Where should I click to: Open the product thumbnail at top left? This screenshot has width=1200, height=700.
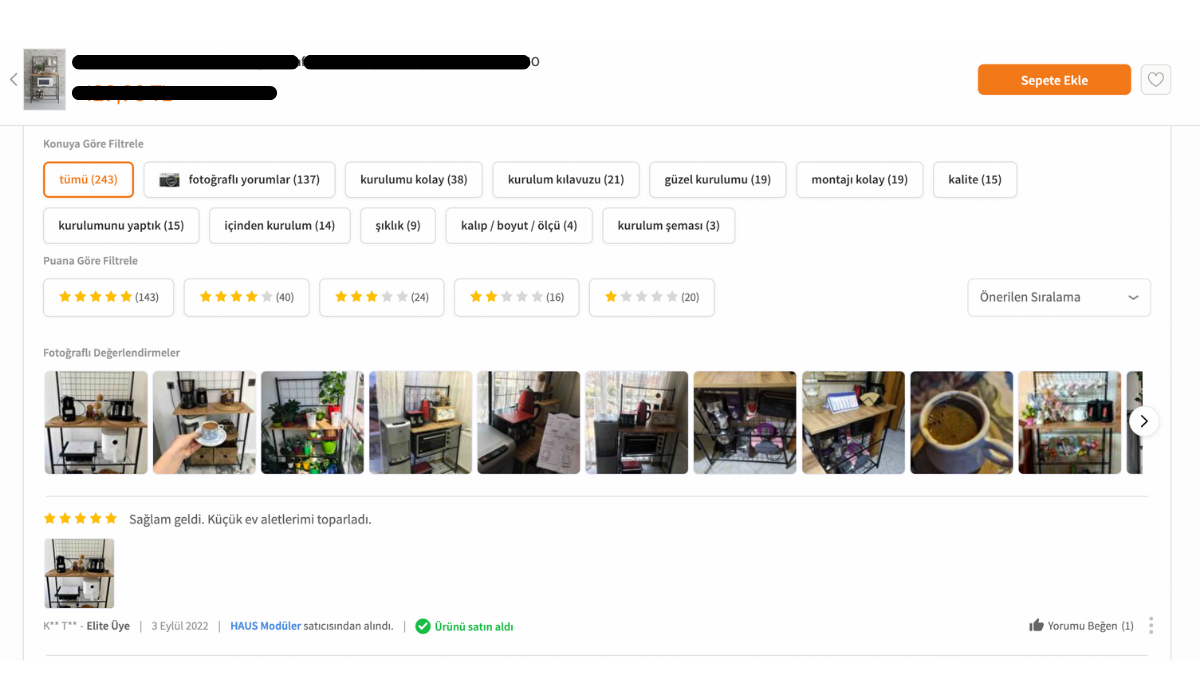click(44, 79)
